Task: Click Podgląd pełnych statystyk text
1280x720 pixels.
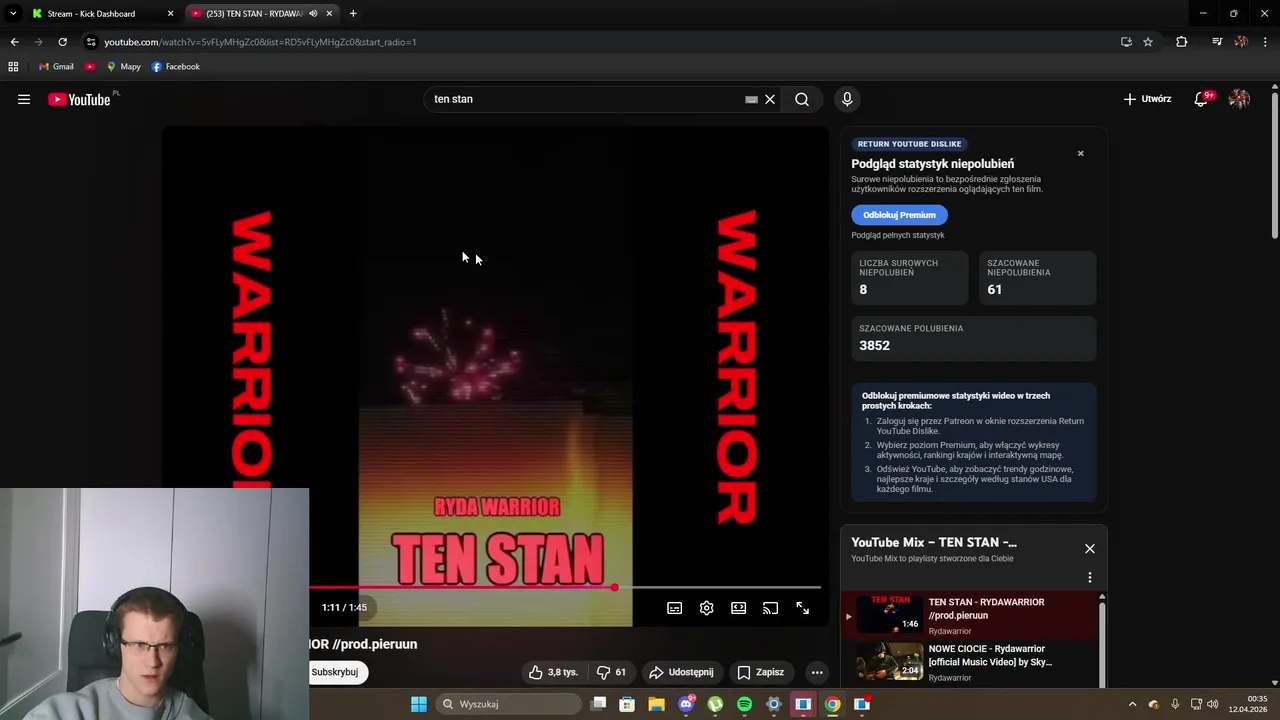Action: pyautogui.click(x=898, y=235)
